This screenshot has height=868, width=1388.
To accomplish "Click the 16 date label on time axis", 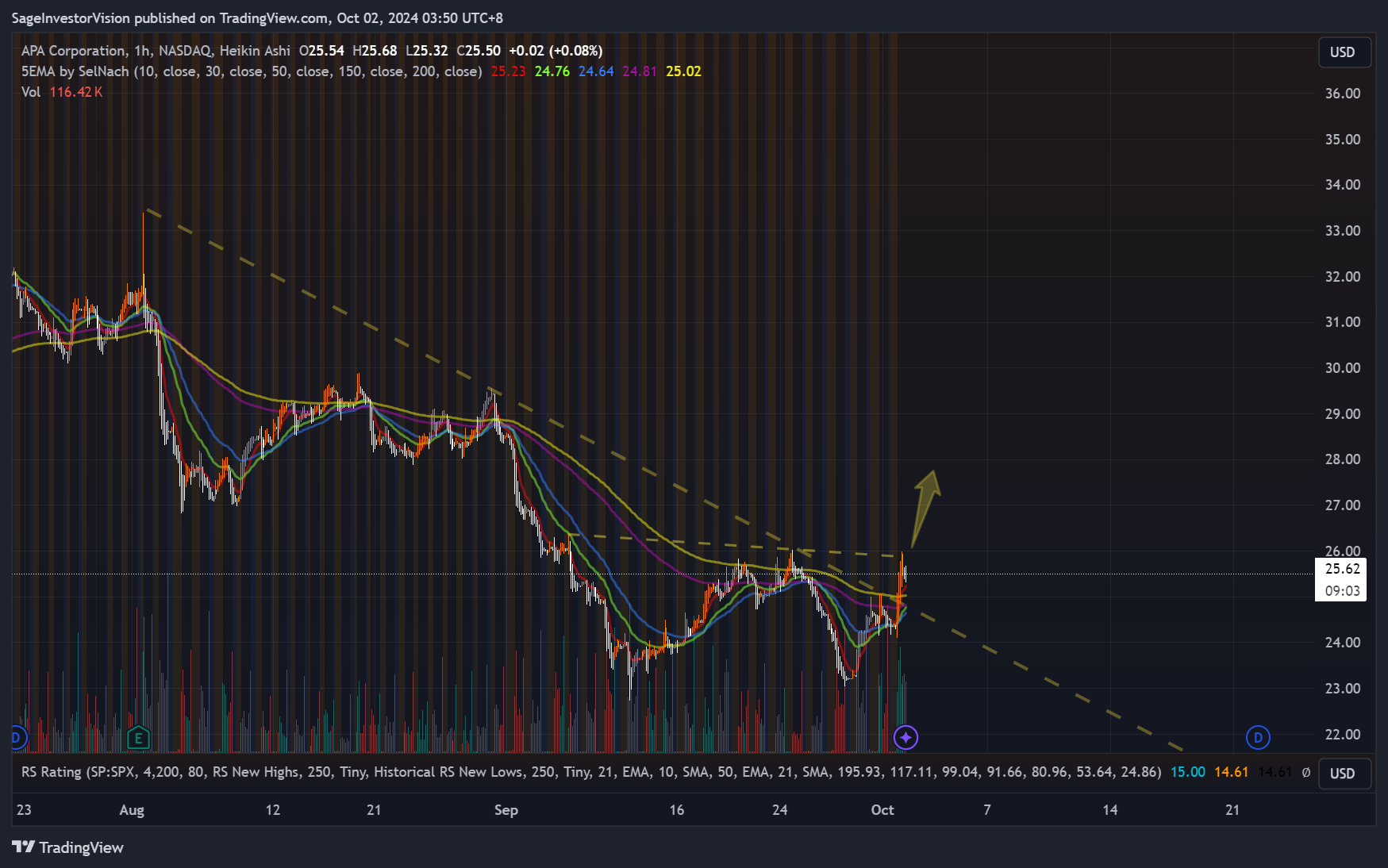I will pos(676,810).
